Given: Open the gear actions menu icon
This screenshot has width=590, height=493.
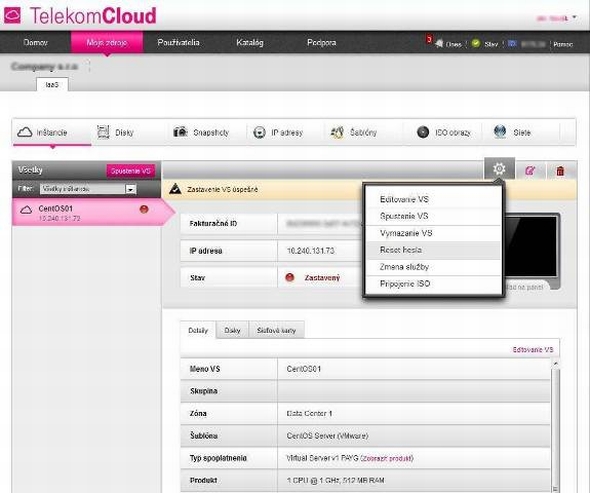Looking at the screenshot, I should click(x=499, y=169).
